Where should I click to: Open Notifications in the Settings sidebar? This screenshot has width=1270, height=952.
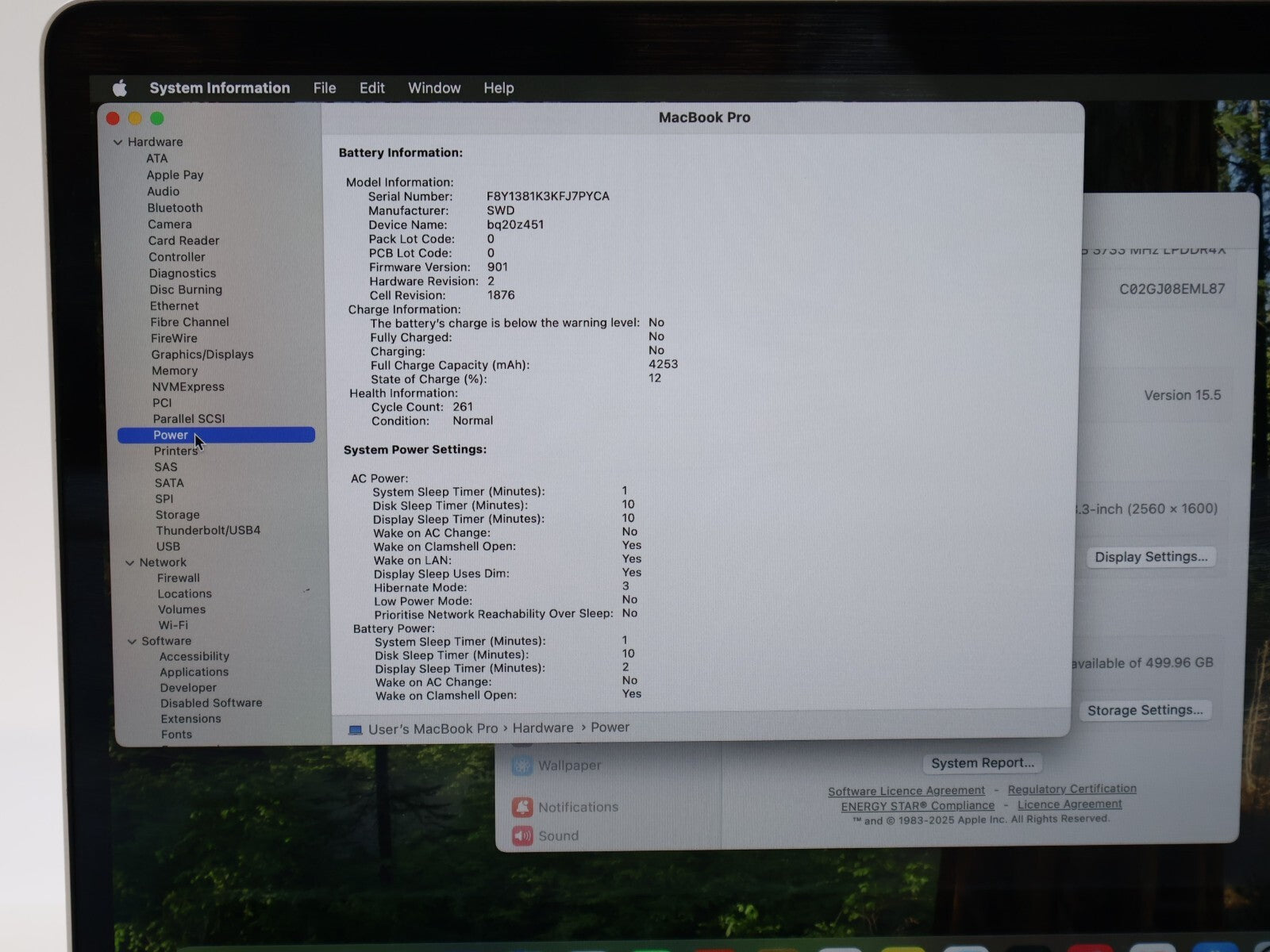click(x=565, y=808)
